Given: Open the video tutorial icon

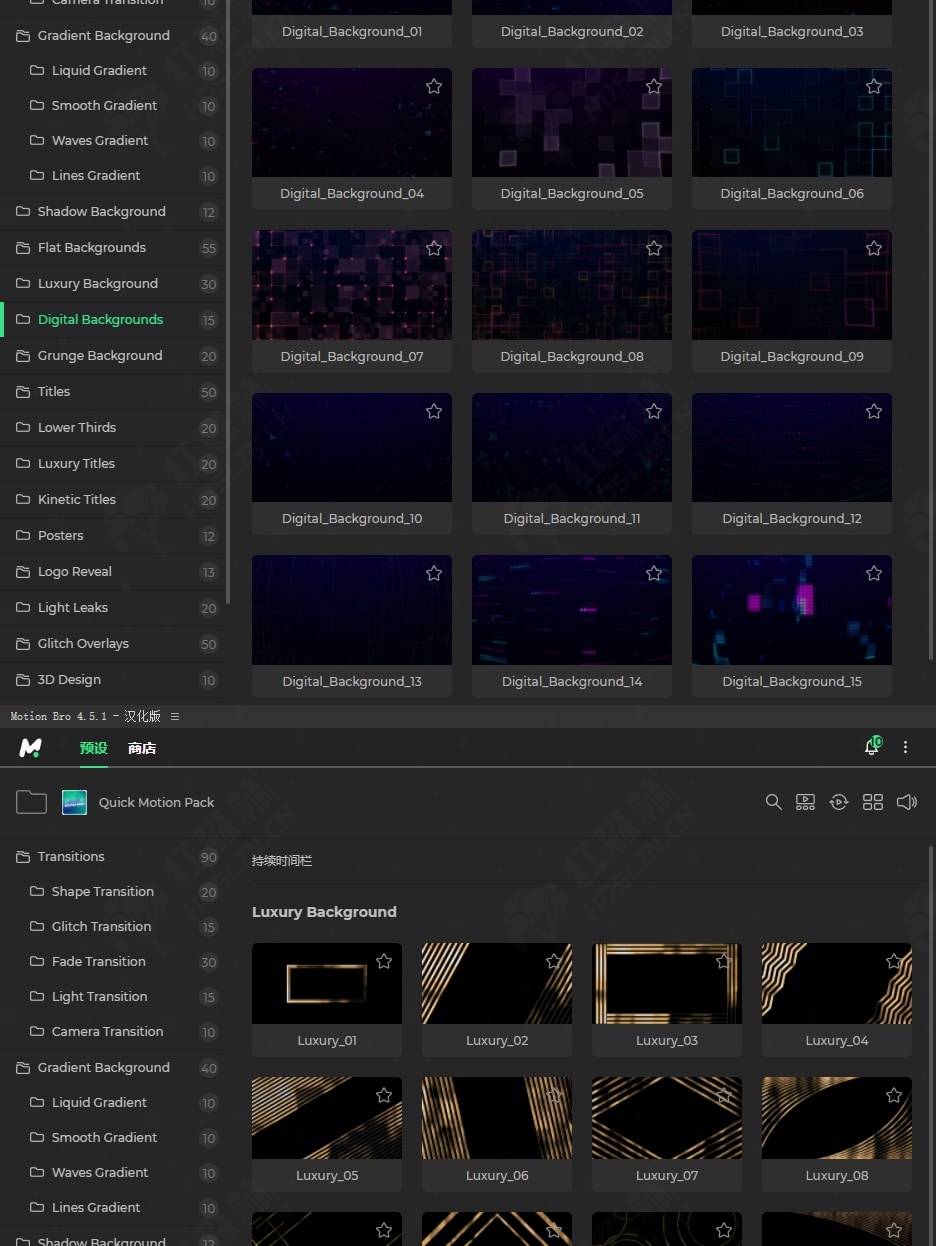Looking at the screenshot, I should (805, 802).
